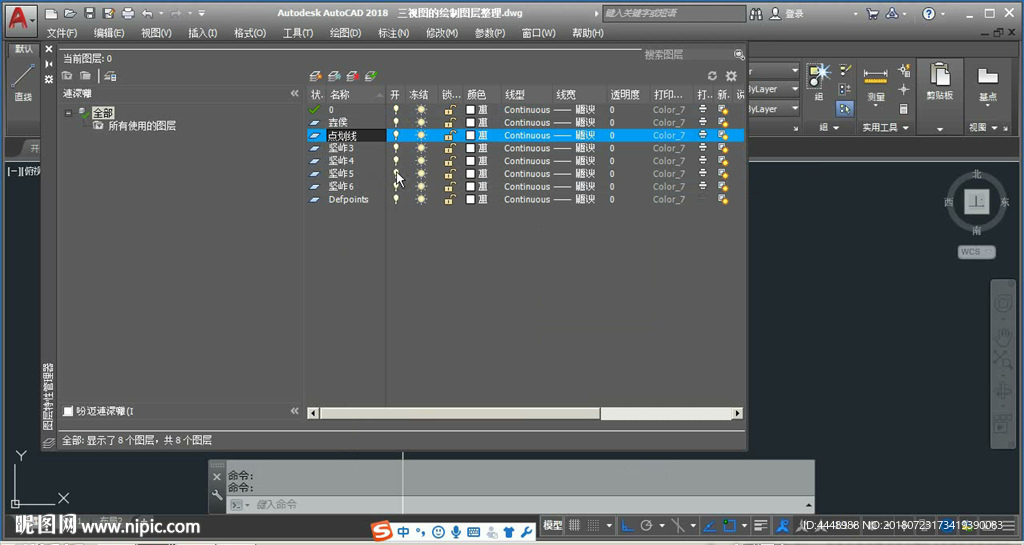This screenshot has height=545, width=1024.
Task: Click the 线型 column header
Action: [x=527, y=95]
